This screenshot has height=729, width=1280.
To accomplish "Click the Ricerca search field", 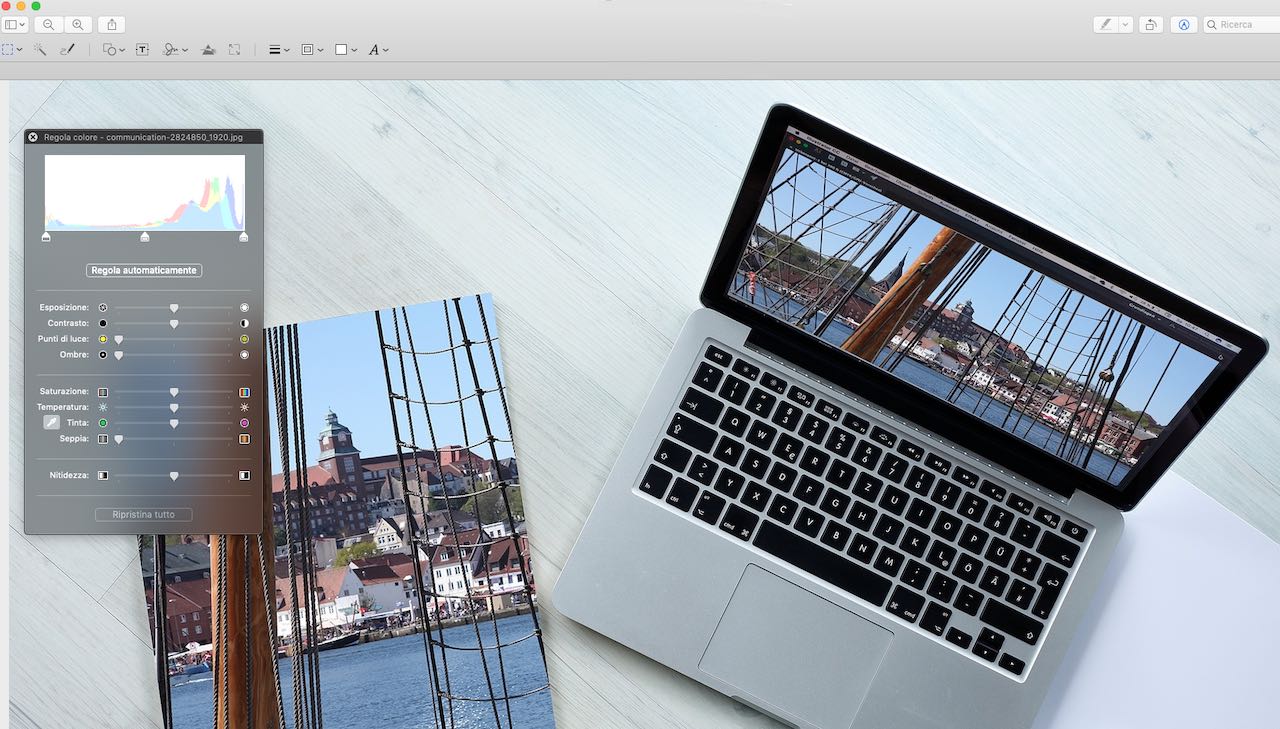I will pyautogui.click(x=1241, y=24).
